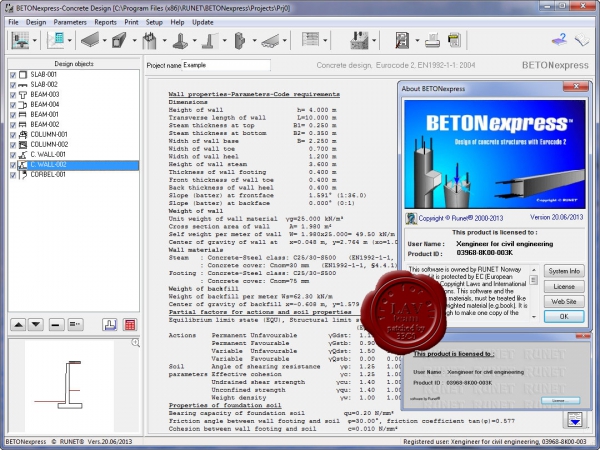Click the print setup icon beside printer
This screenshot has width=600, height=450.
(x=454, y=41)
